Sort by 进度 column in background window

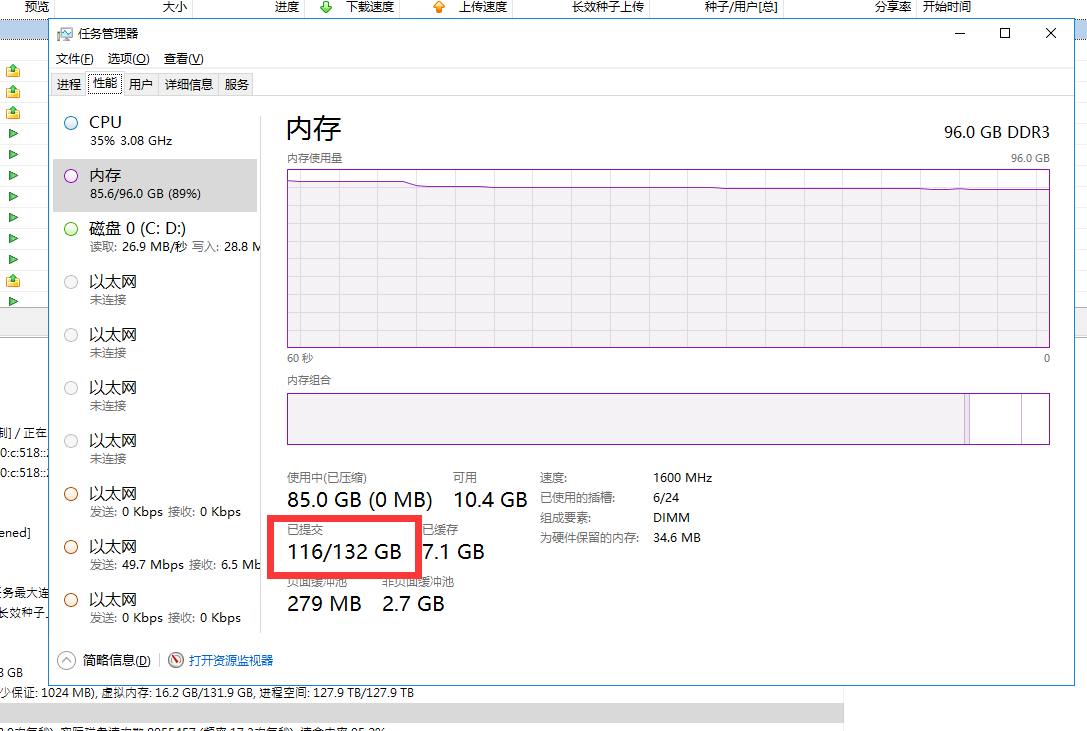point(287,7)
